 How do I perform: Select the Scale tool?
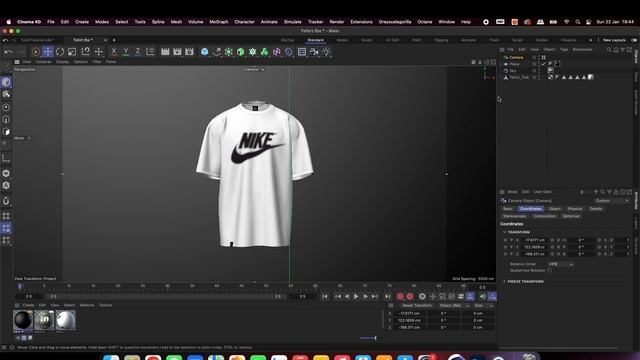click(72, 52)
